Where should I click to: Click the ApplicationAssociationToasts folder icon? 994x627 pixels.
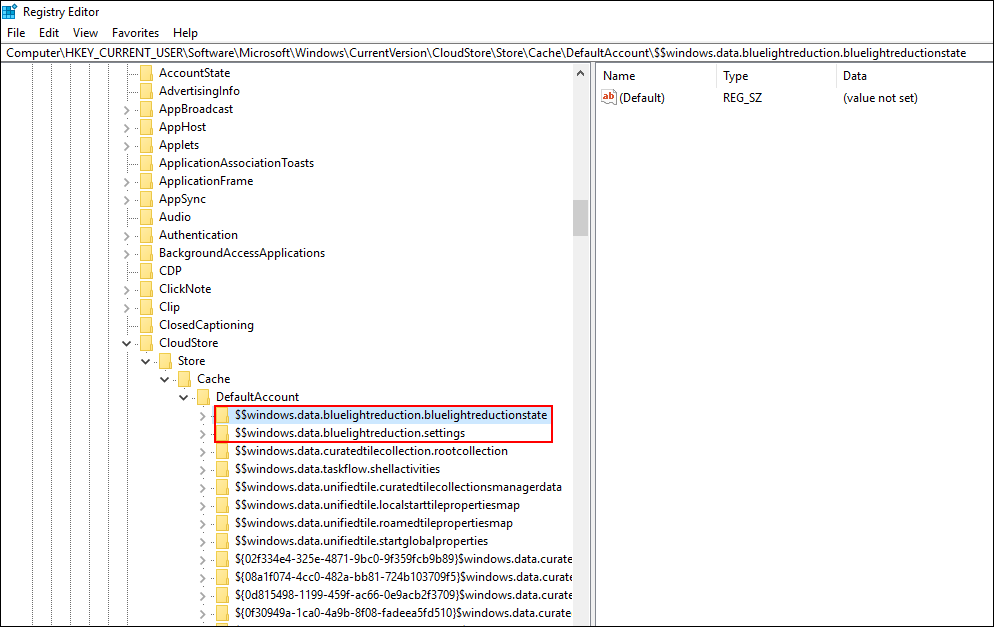tap(146, 163)
